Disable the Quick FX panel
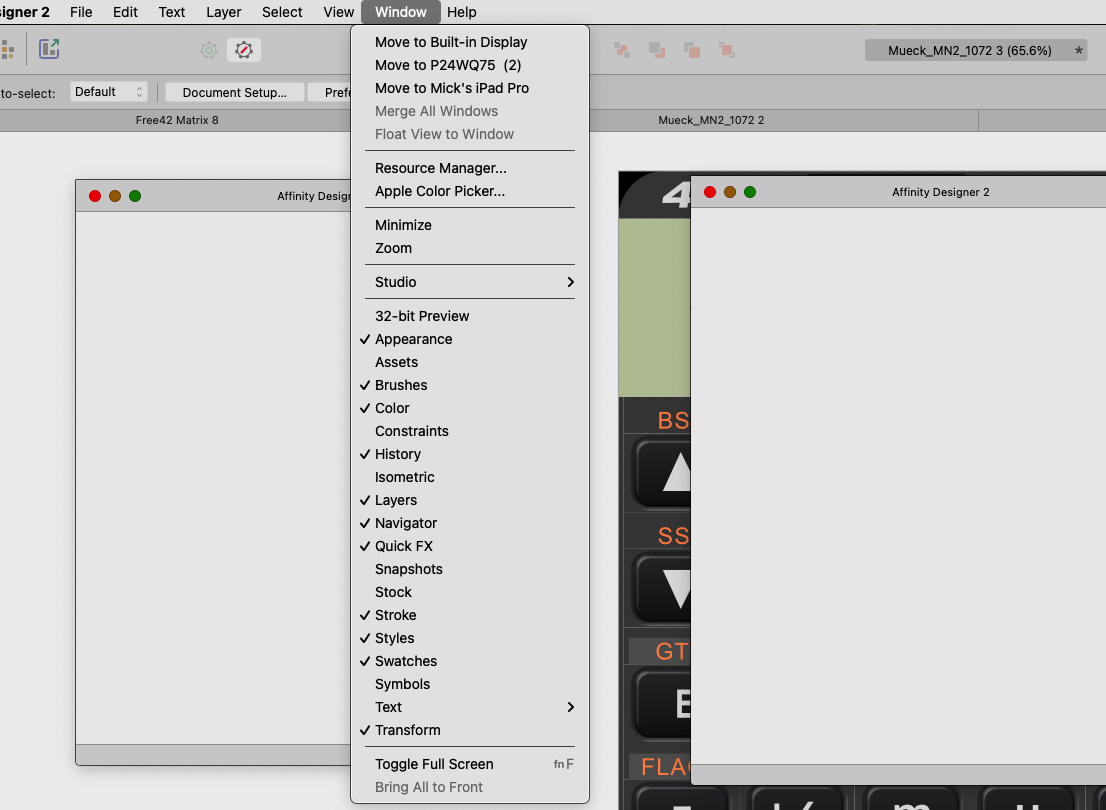 click(470, 546)
